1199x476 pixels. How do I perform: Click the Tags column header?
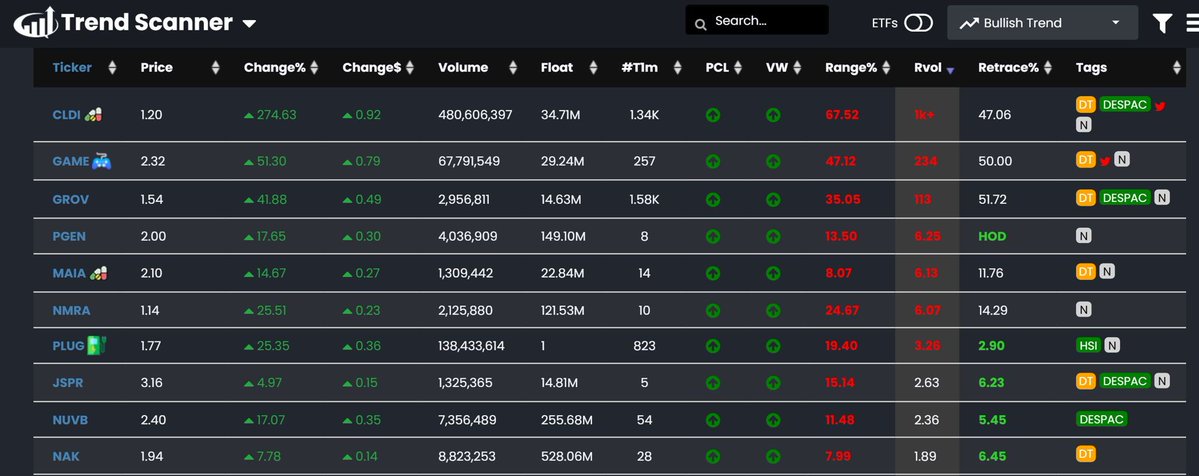(x=1091, y=67)
